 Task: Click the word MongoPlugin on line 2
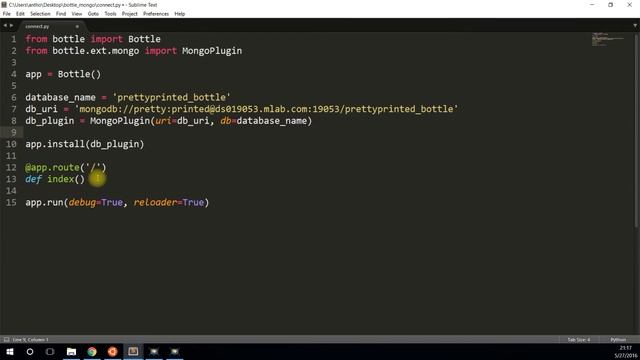(x=212, y=51)
